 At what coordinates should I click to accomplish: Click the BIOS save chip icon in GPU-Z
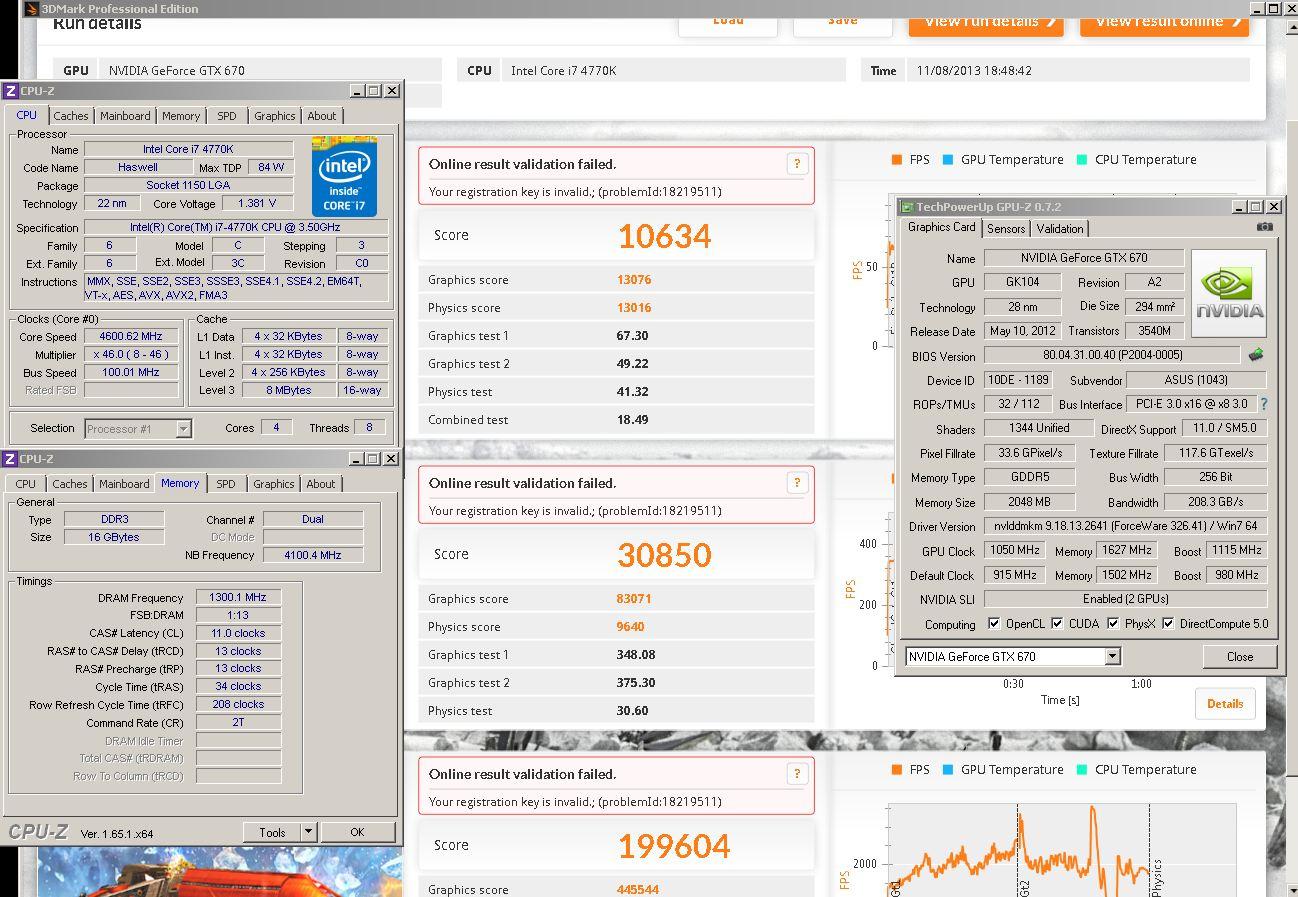coord(1256,355)
